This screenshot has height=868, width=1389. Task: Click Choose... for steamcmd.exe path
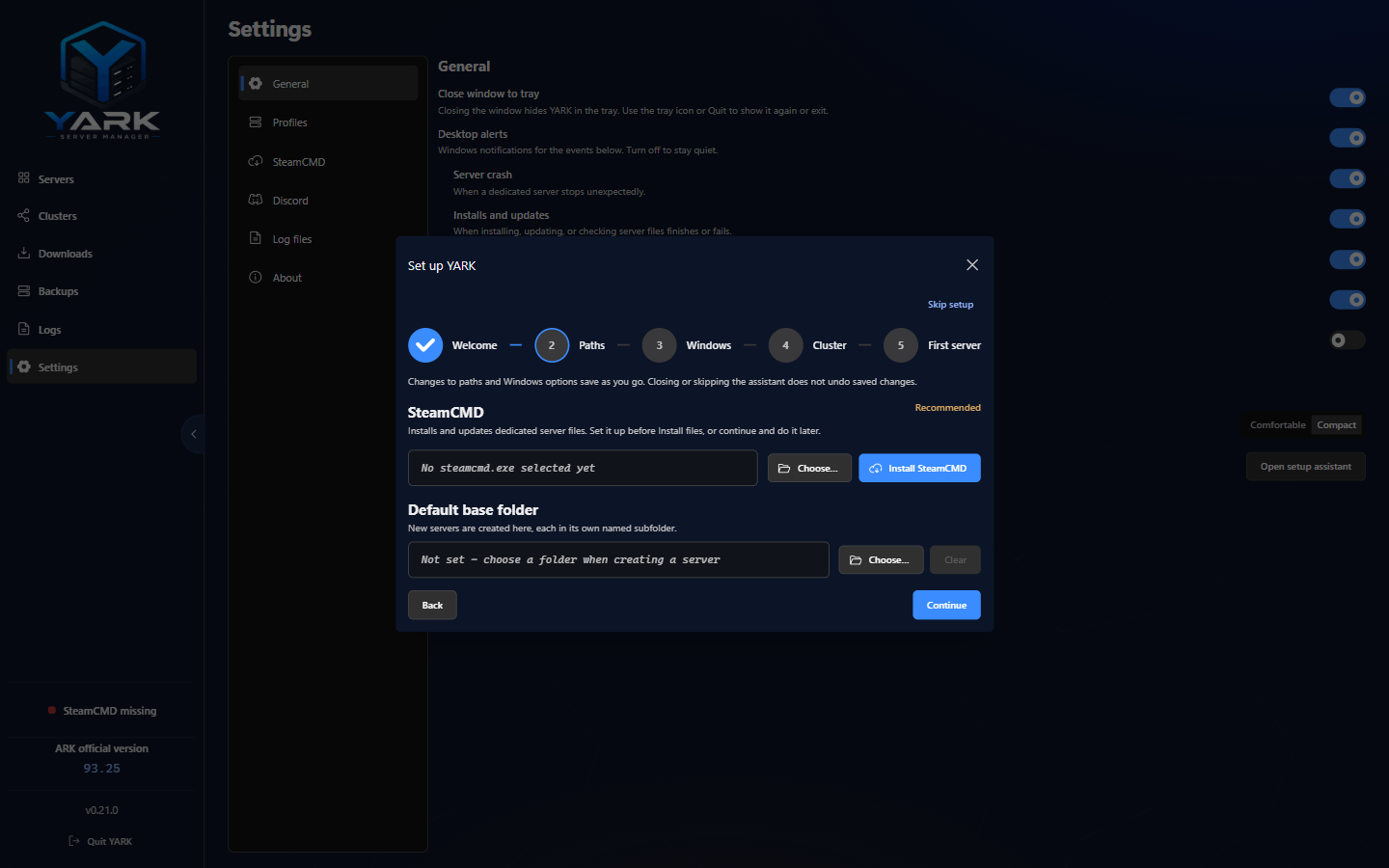click(809, 468)
